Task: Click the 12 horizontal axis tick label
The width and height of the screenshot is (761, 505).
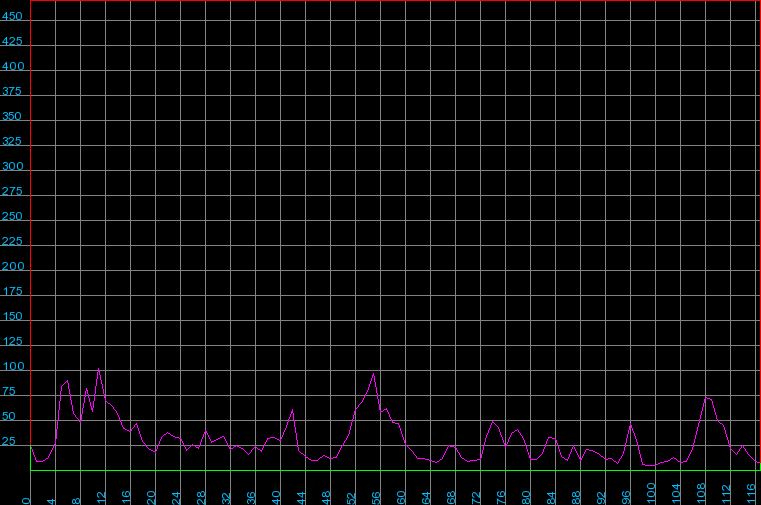Action: (101, 498)
